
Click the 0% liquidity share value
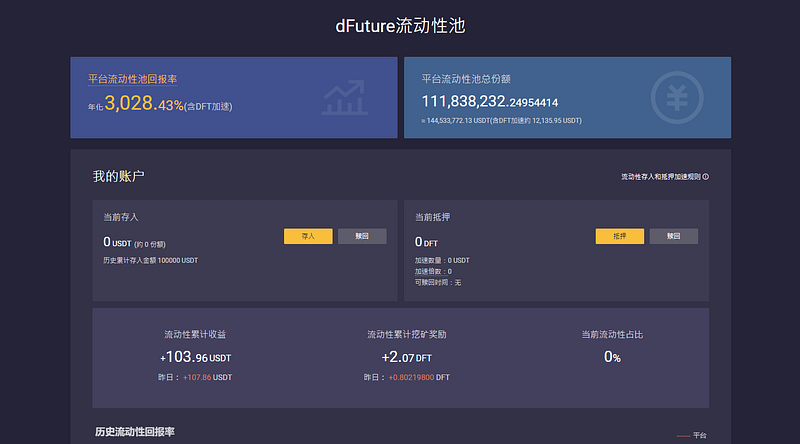coord(612,357)
